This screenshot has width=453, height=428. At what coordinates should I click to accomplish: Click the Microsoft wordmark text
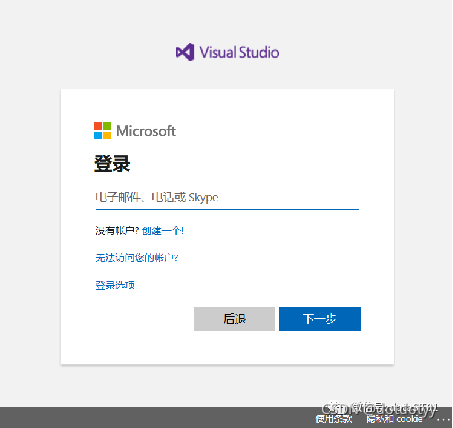click(146, 131)
